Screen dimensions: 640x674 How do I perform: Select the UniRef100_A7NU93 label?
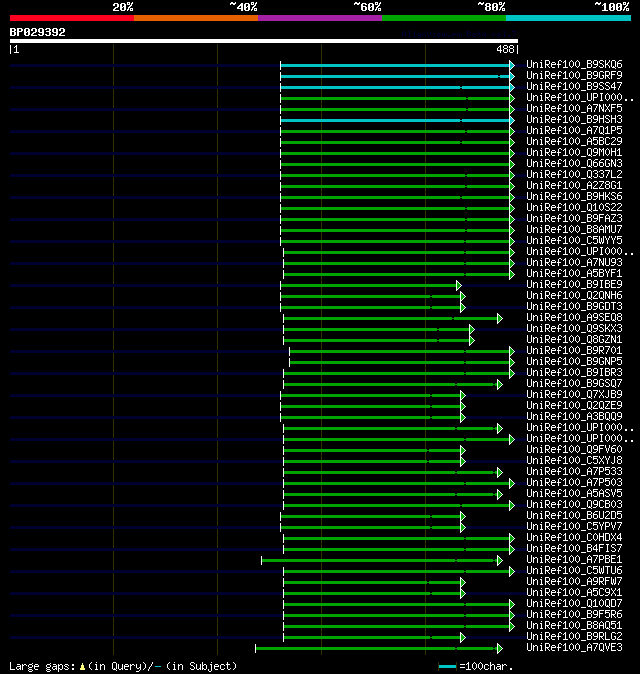[x=574, y=263]
